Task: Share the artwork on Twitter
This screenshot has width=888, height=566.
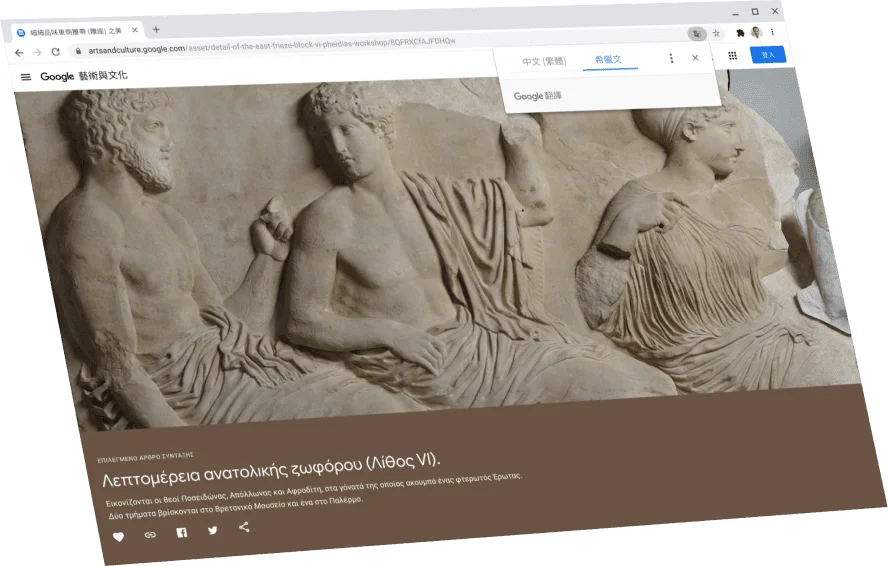Action: [x=212, y=530]
